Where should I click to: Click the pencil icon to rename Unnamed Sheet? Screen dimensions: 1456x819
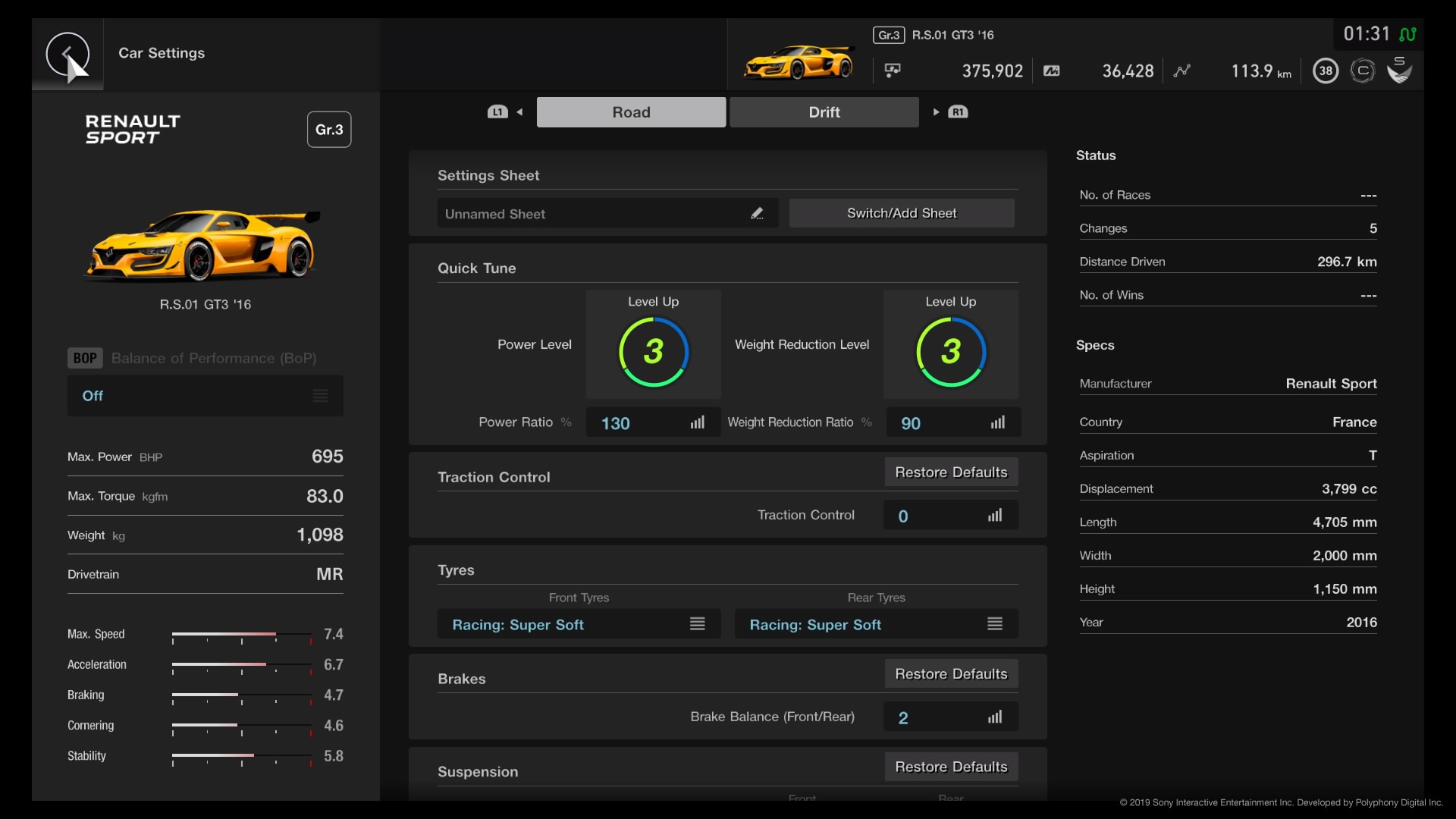point(757,214)
